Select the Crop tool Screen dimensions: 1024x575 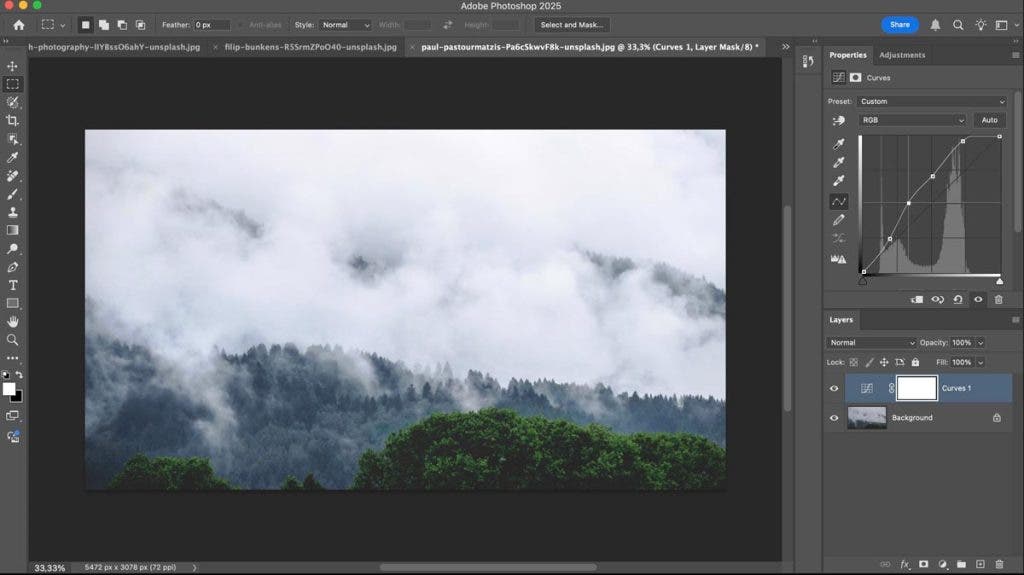(12, 121)
